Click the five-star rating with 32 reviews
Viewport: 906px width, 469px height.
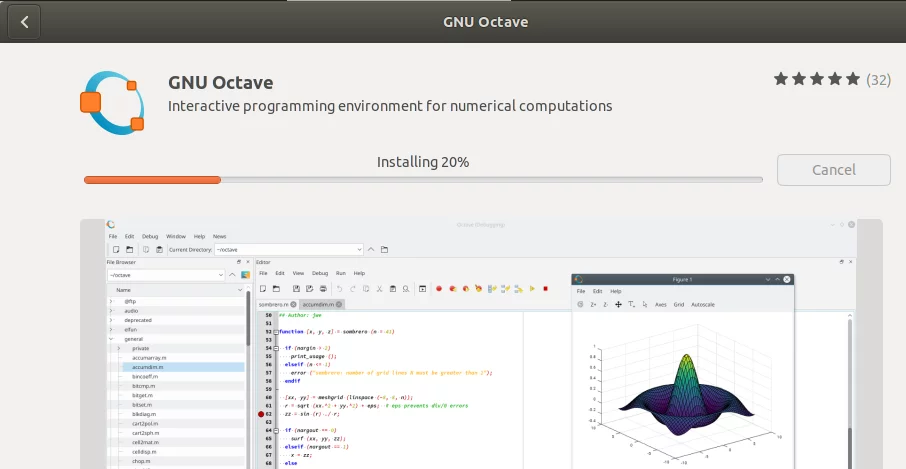[832, 80]
